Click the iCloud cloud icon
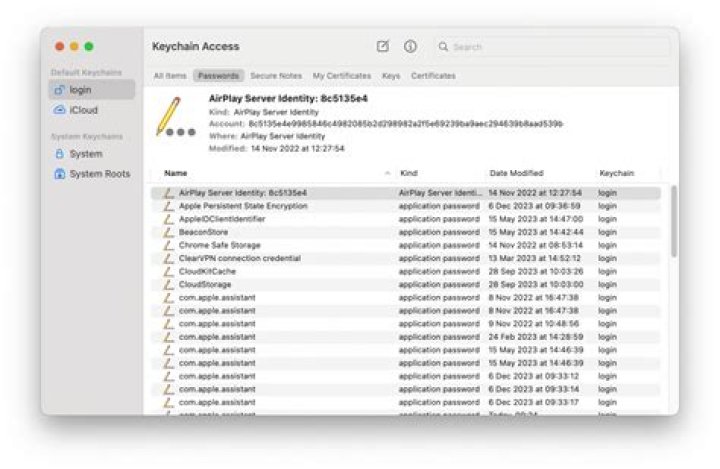This screenshot has height=469, width=720. coord(59,110)
